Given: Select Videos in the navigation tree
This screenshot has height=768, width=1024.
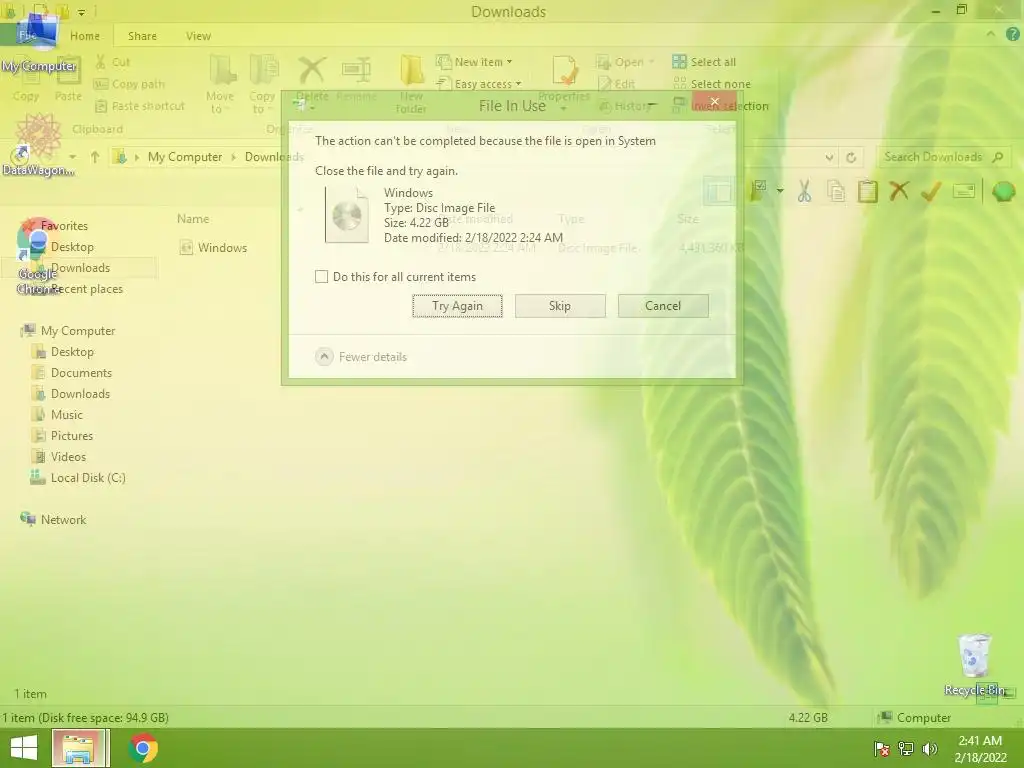Looking at the screenshot, I should pyautogui.click(x=68, y=456).
